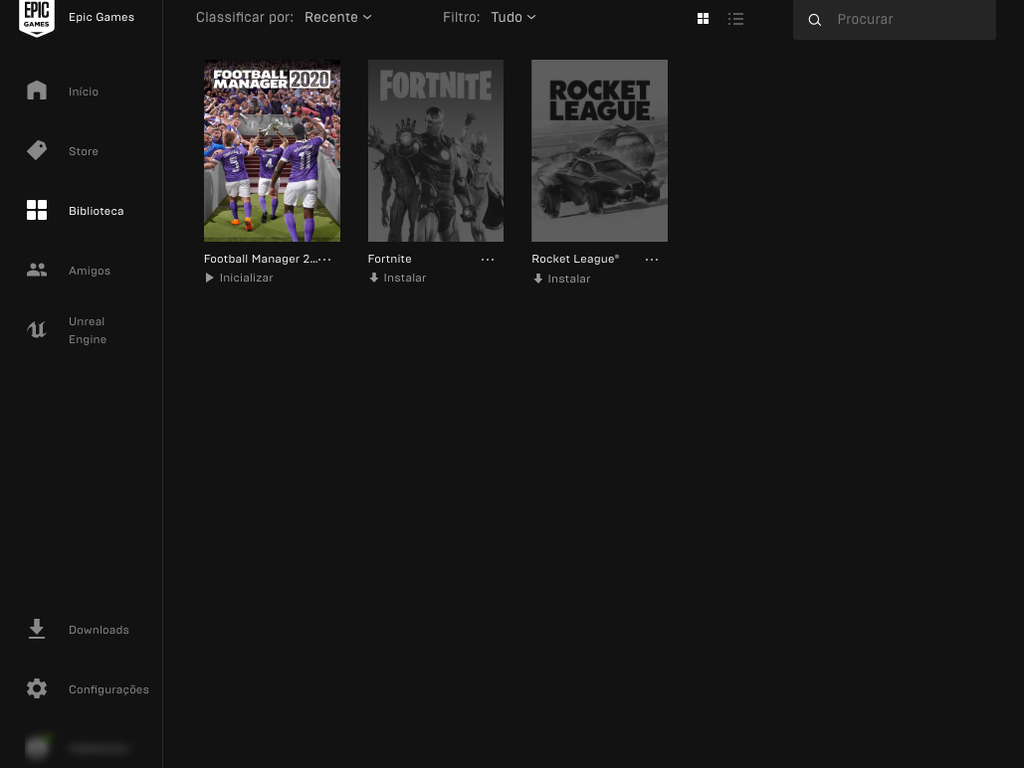Click Football Manager play triangle icon

[x=209, y=278]
